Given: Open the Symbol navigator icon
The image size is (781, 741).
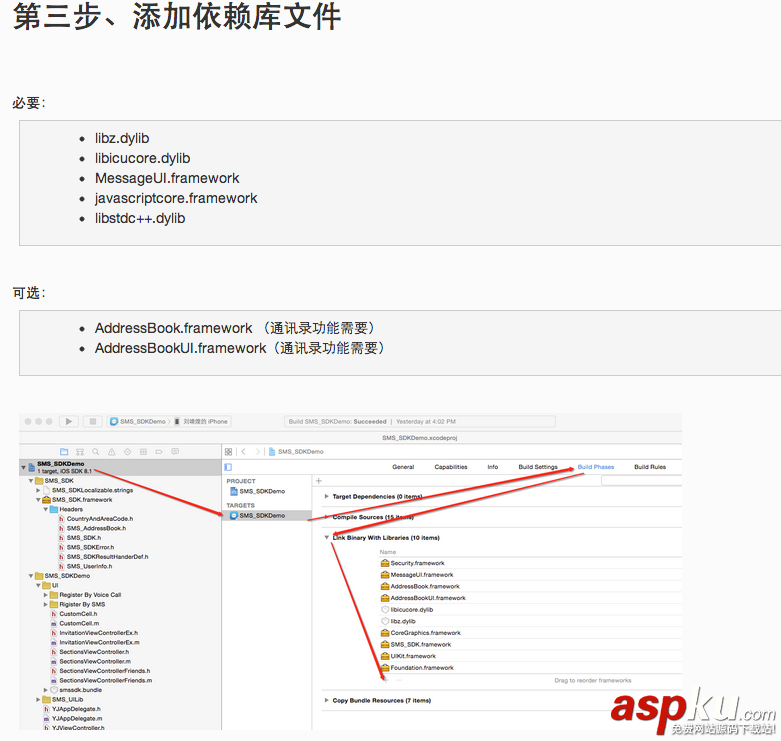Looking at the screenshot, I should tap(80, 452).
